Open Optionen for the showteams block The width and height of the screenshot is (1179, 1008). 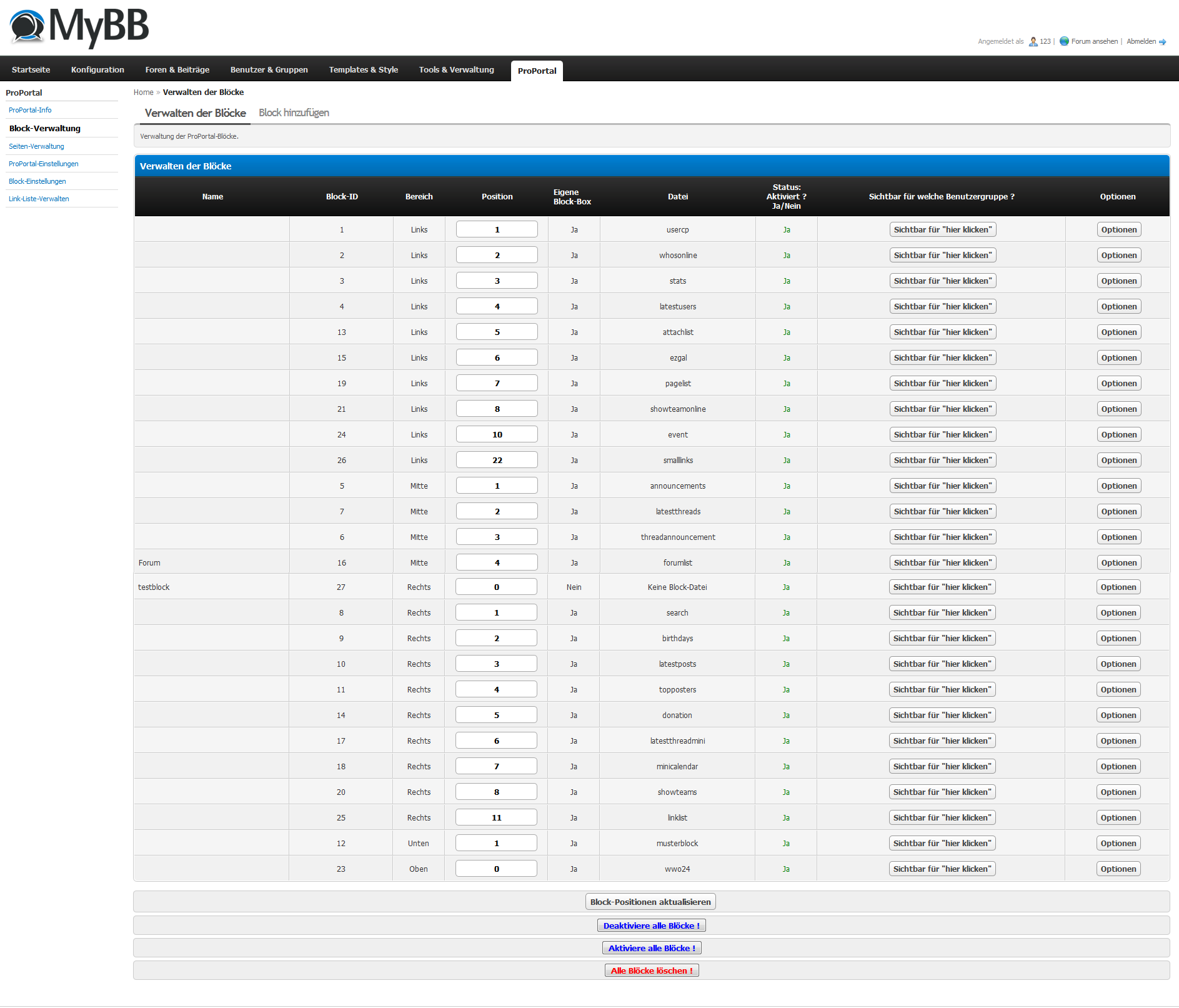point(1118,792)
